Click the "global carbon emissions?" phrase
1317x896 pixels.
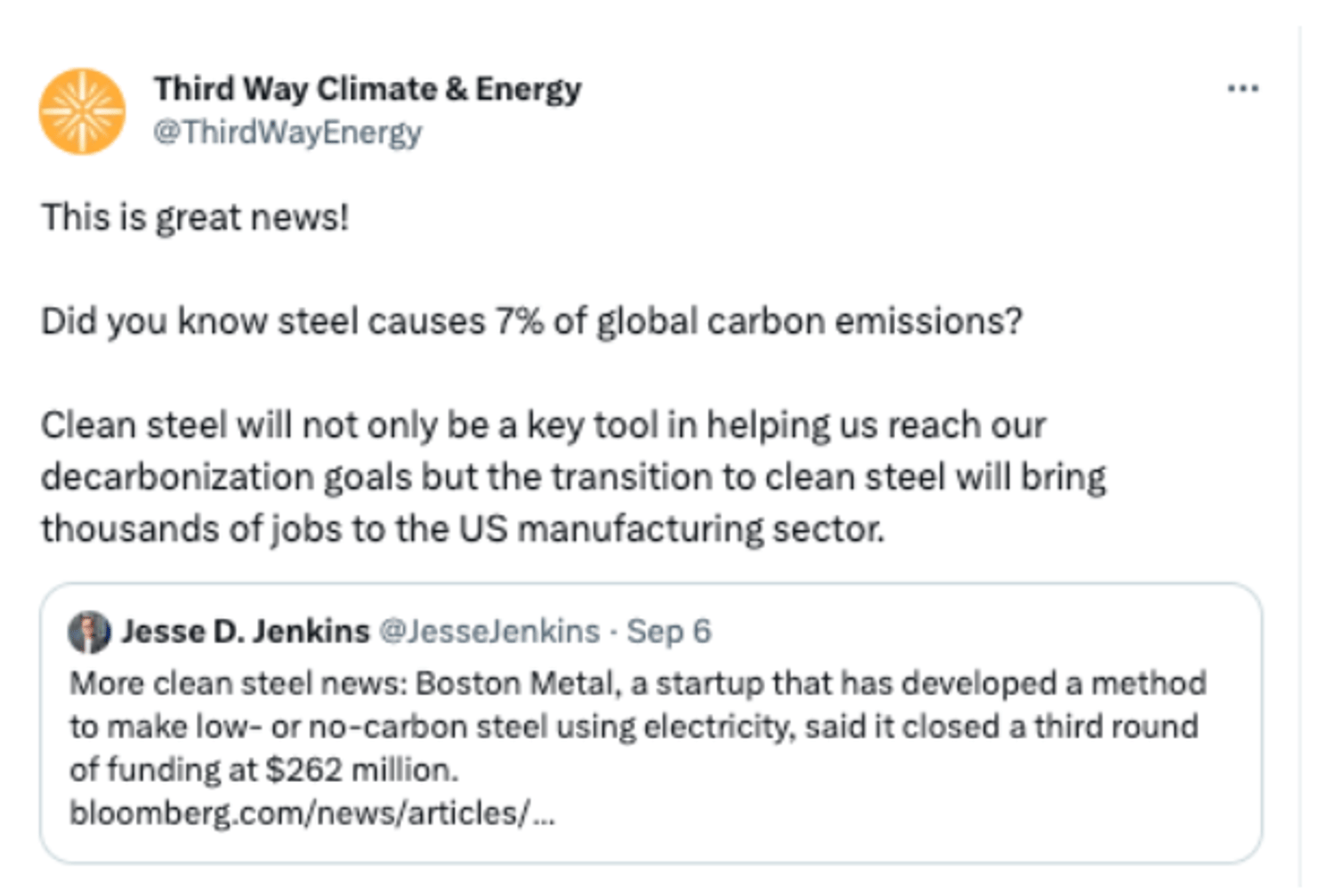(x=809, y=321)
